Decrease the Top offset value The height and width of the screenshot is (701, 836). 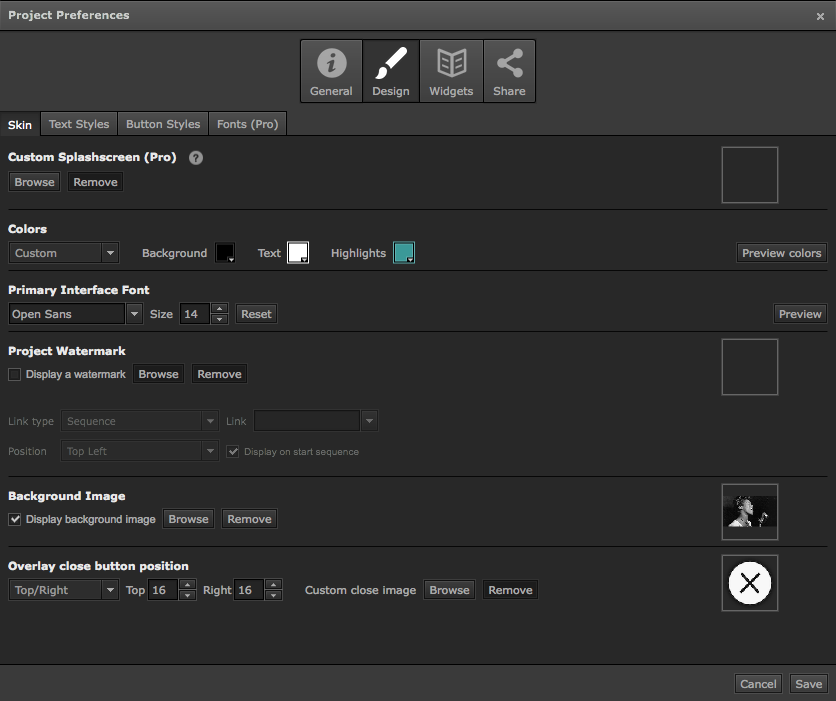tap(187, 595)
